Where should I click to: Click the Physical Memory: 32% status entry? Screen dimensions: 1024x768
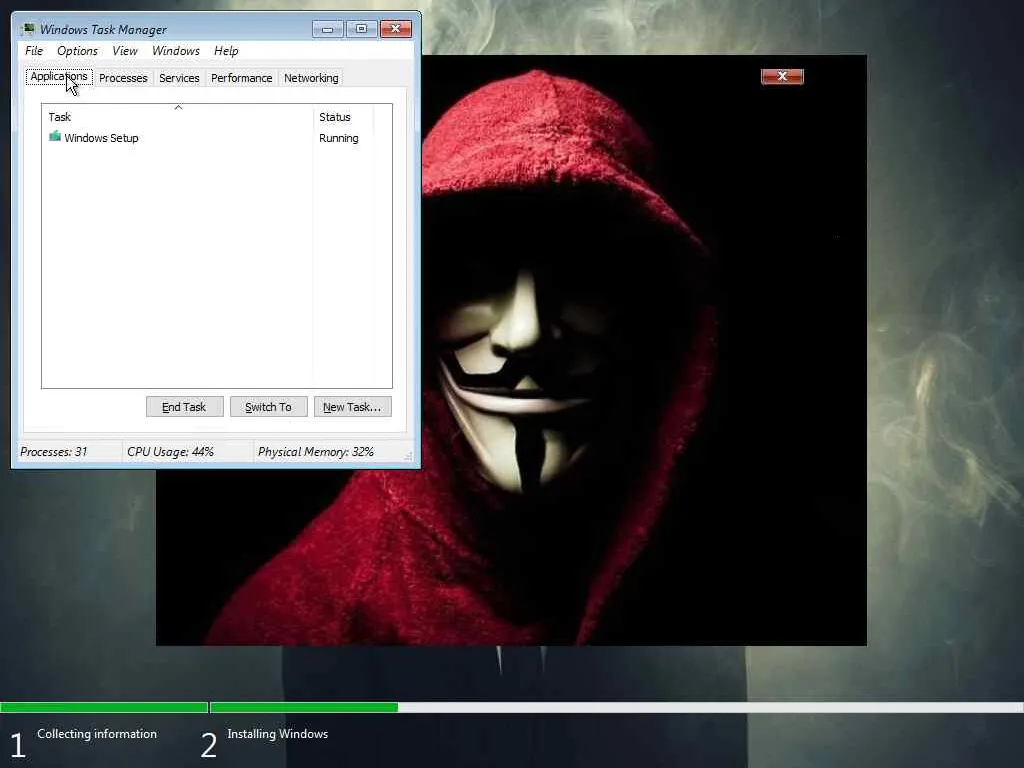click(x=315, y=452)
